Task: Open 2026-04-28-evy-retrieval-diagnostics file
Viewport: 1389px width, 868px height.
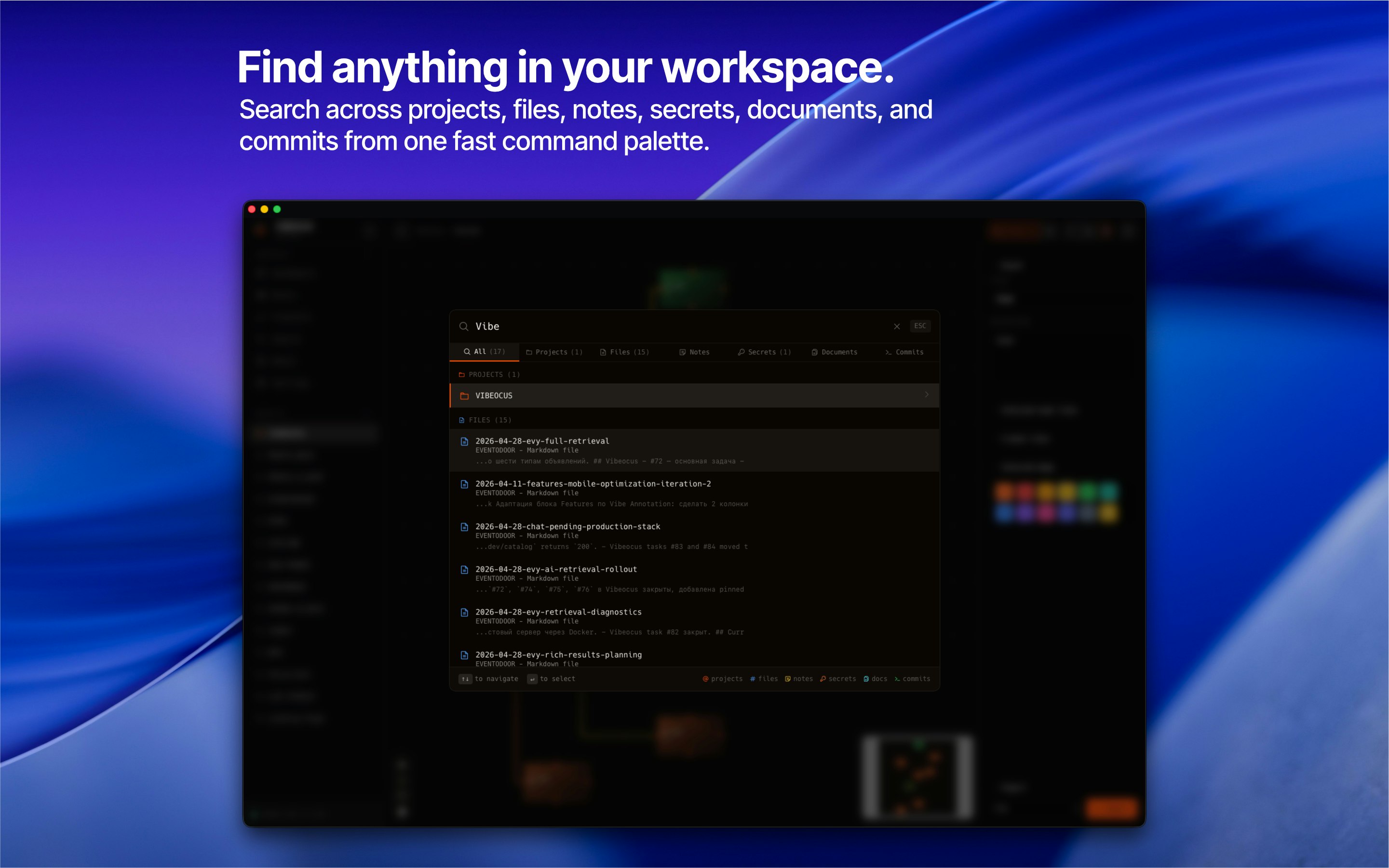Action: [694, 622]
